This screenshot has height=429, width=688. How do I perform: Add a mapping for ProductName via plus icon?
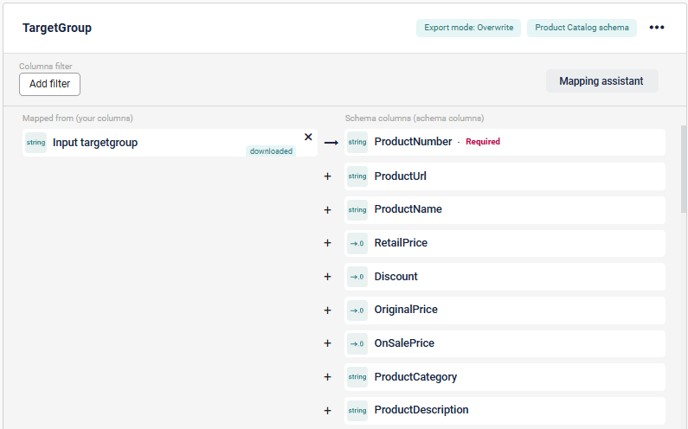[327, 210]
